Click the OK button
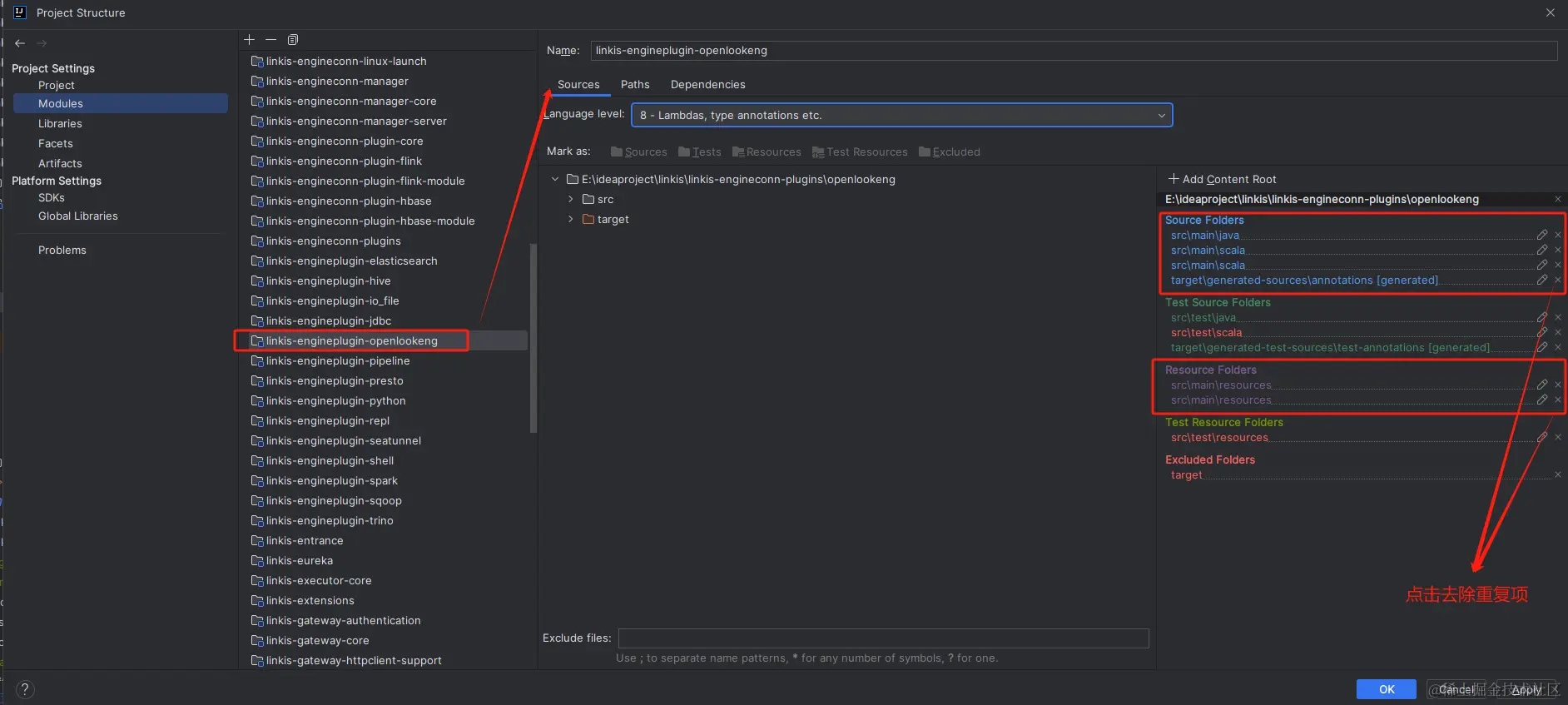The width and height of the screenshot is (1568, 705). coord(1387,689)
